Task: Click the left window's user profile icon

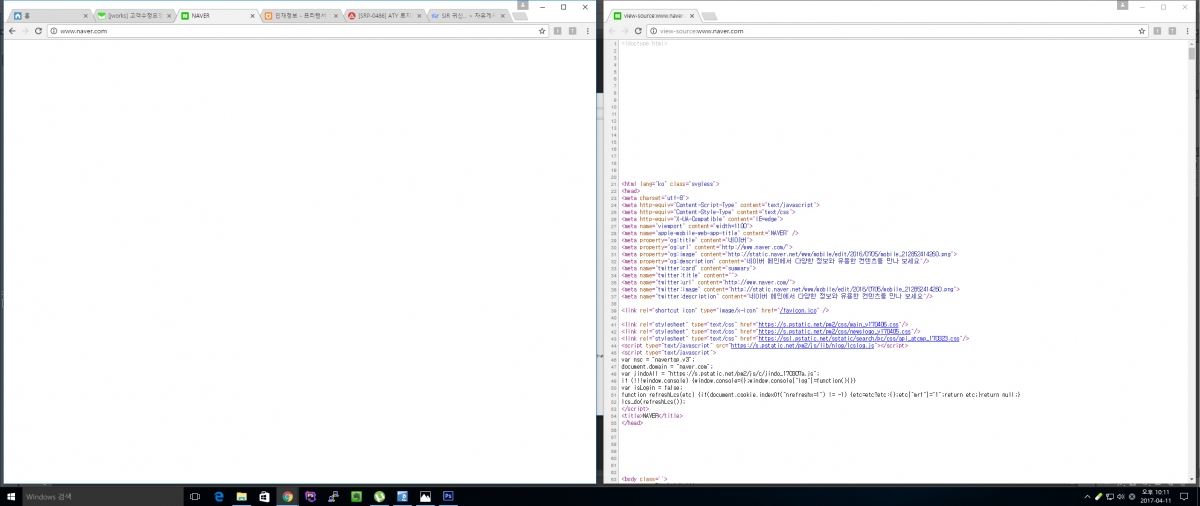Action: pos(523,5)
